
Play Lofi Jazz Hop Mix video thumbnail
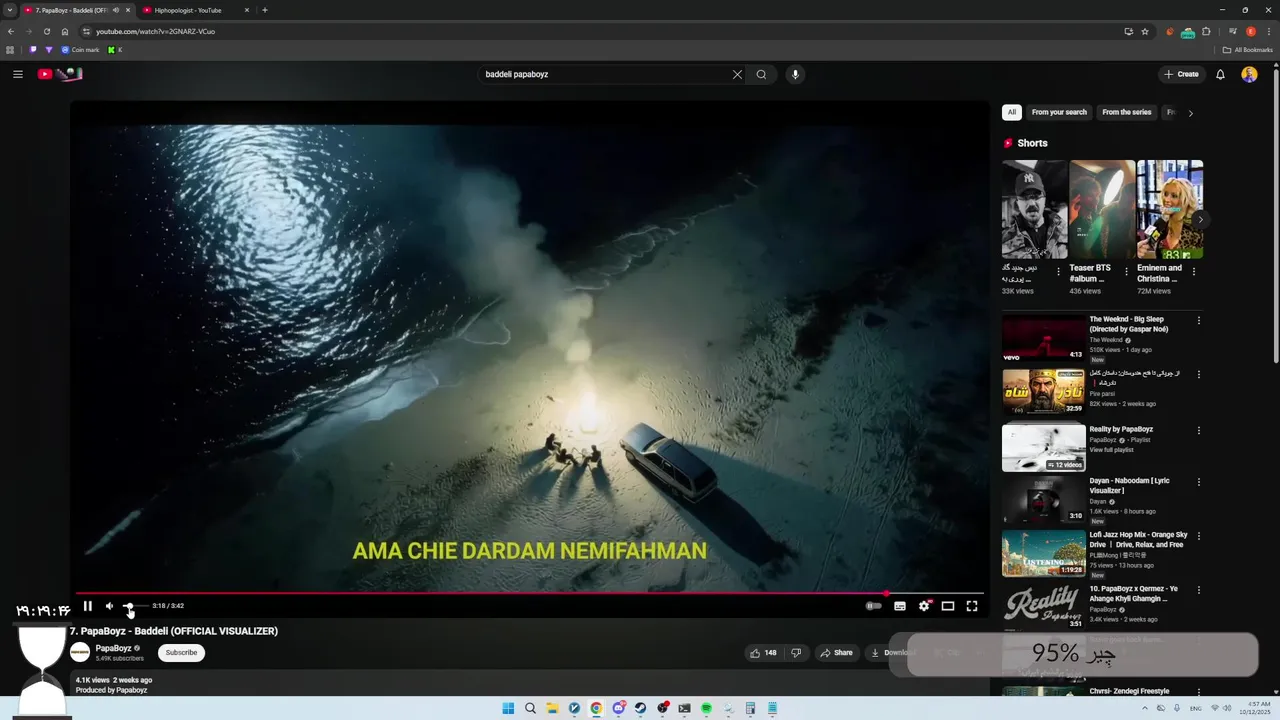click(1044, 553)
